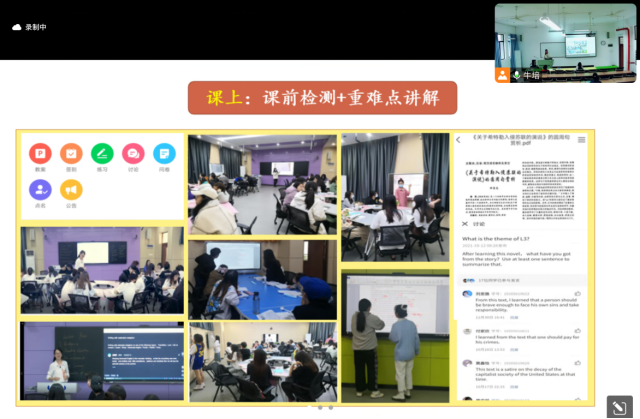Click the orange participant avatar icon
Viewport: 640px width, 419px height.
(503, 75)
